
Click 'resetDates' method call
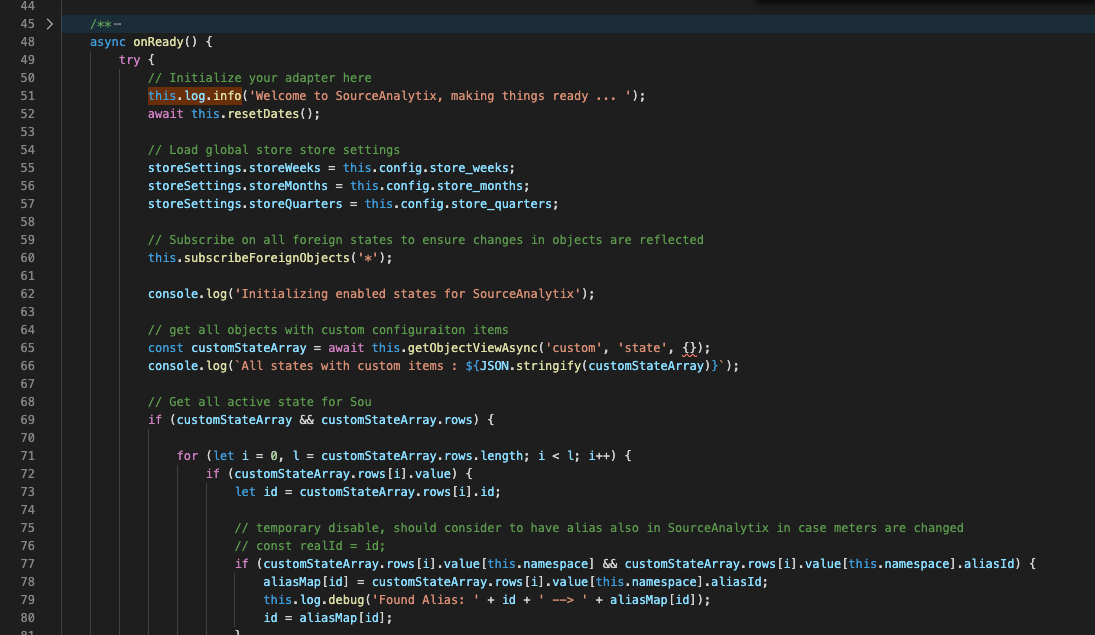coord(263,114)
